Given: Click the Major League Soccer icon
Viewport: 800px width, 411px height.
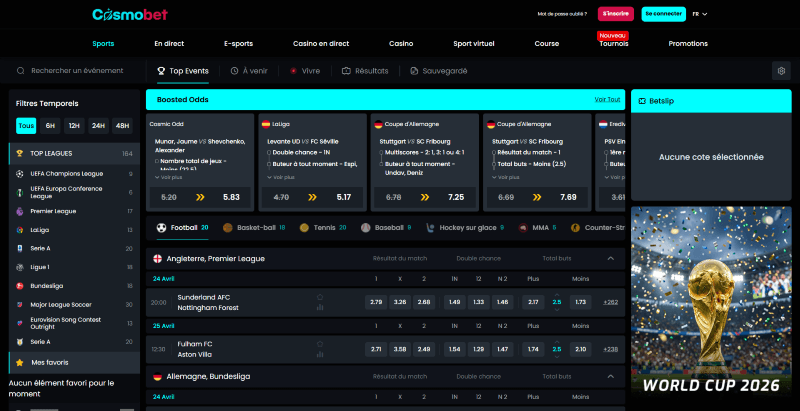Looking at the screenshot, I should (x=20, y=304).
